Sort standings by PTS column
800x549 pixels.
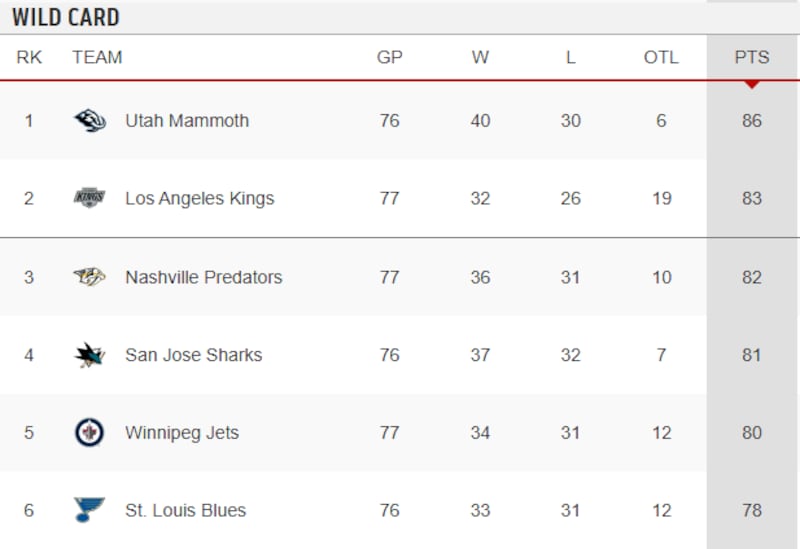click(x=752, y=58)
